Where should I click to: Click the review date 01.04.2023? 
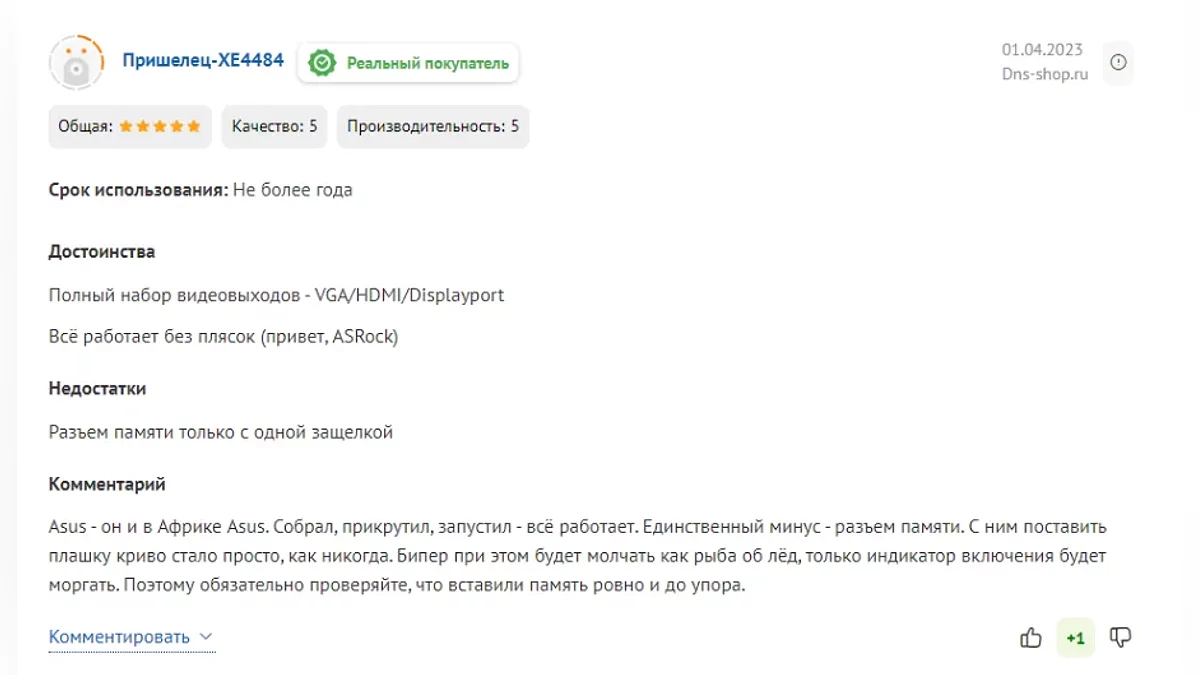point(1042,50)
